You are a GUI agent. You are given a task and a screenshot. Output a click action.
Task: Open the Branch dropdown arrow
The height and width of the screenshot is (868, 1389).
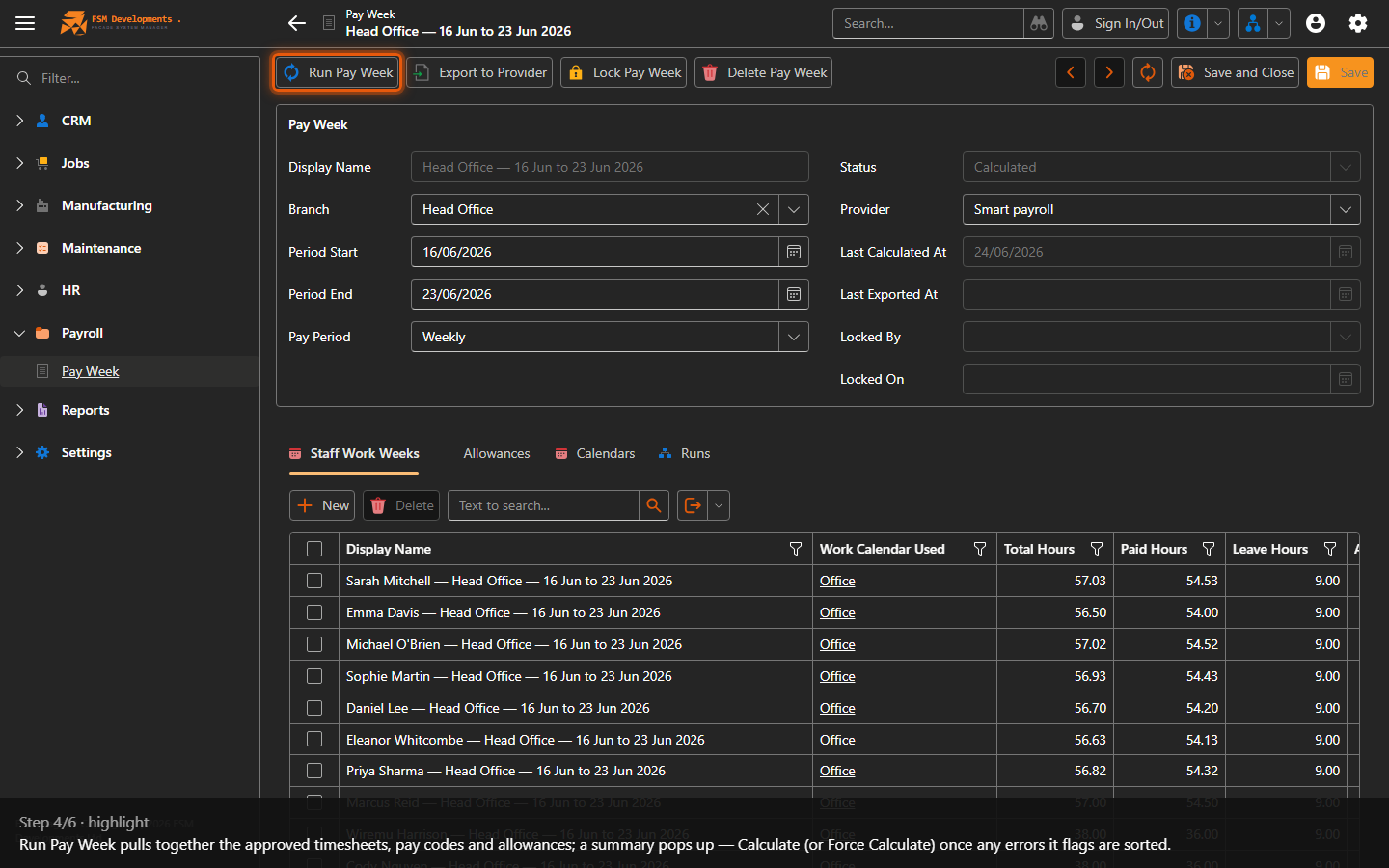coord(794,209)
